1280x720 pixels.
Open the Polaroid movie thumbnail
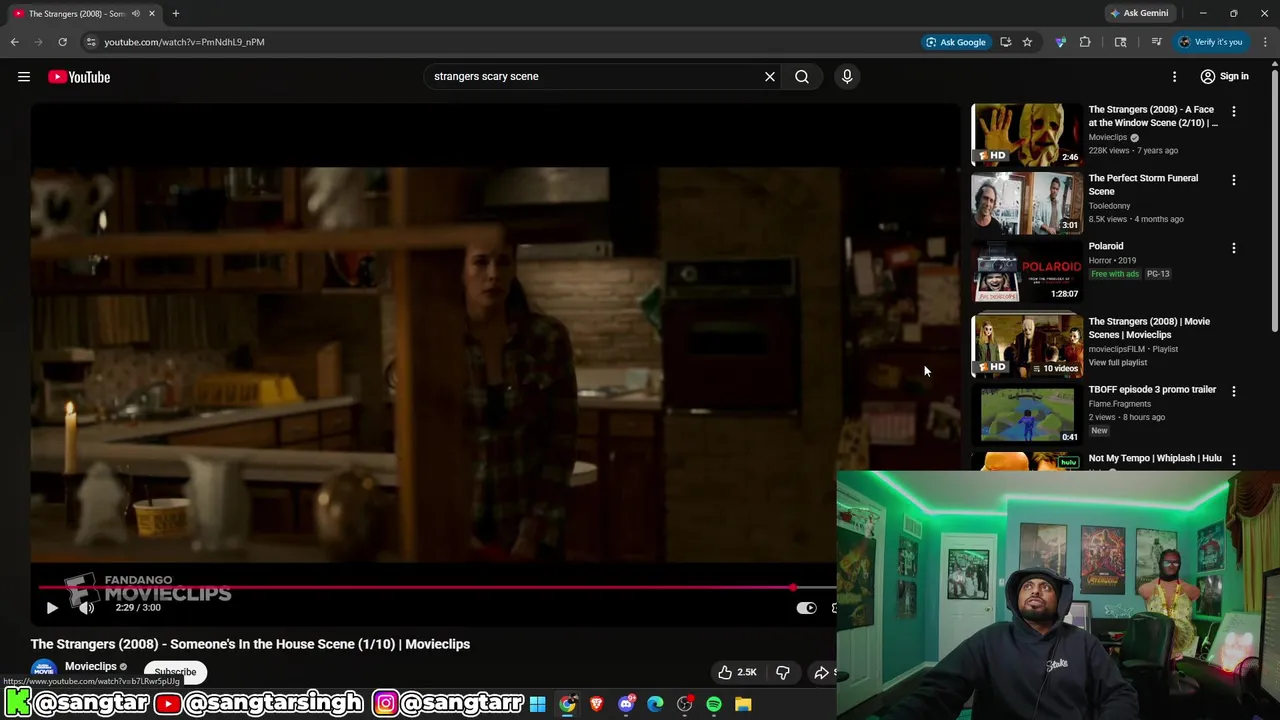(1027, 271)
